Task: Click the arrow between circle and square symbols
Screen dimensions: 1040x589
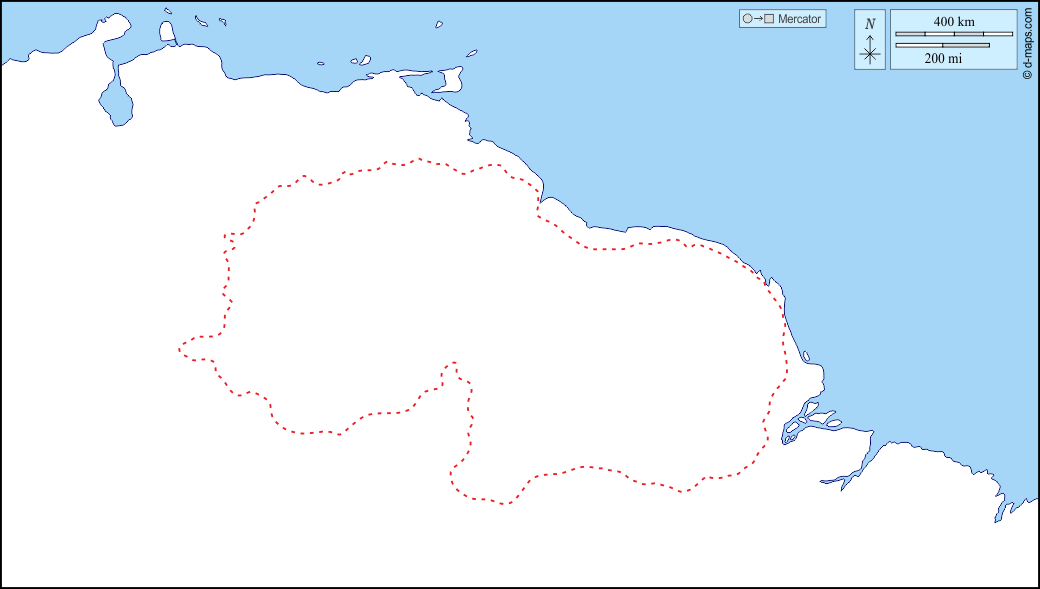Action: point(760,18)
